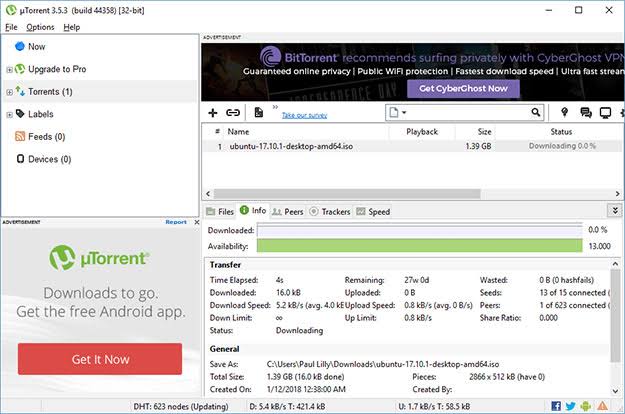
Task: Click the U: 1.7 kB/s status bar entry
Action: [x=434, y=406]
